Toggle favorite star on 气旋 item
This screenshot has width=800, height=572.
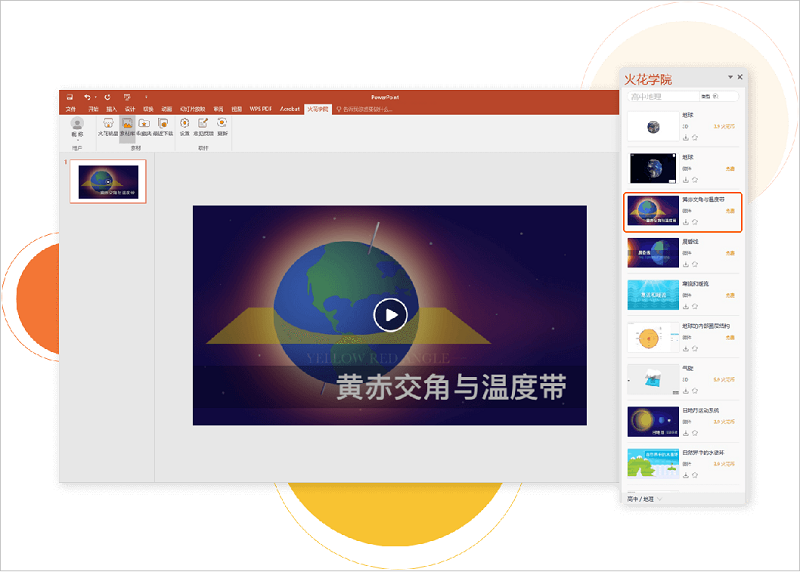pos(695,391)
